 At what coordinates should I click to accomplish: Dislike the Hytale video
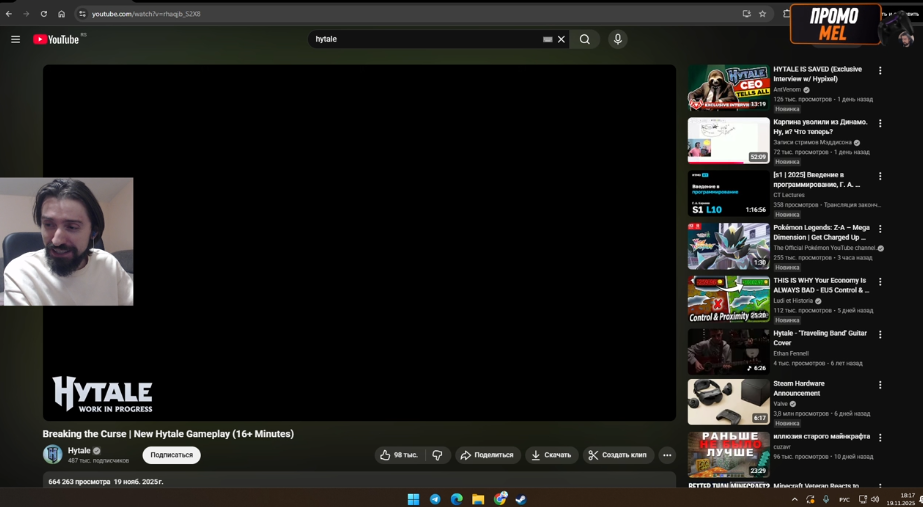[437, 455]
